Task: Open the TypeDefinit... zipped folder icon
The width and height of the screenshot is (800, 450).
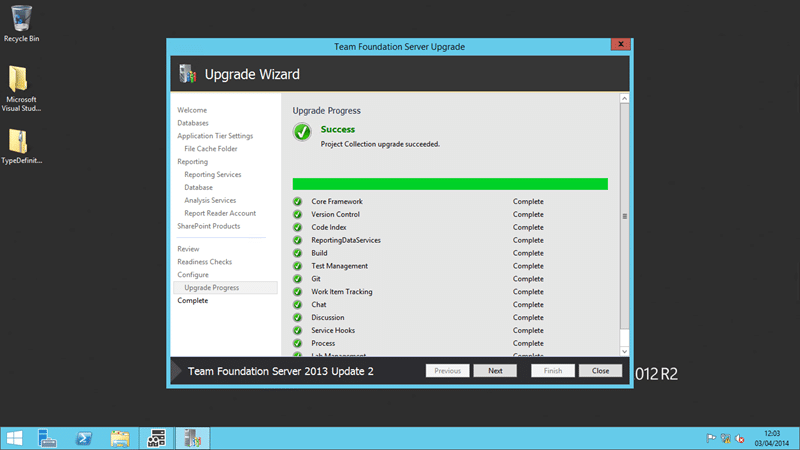Action: [x=21, y=146]
